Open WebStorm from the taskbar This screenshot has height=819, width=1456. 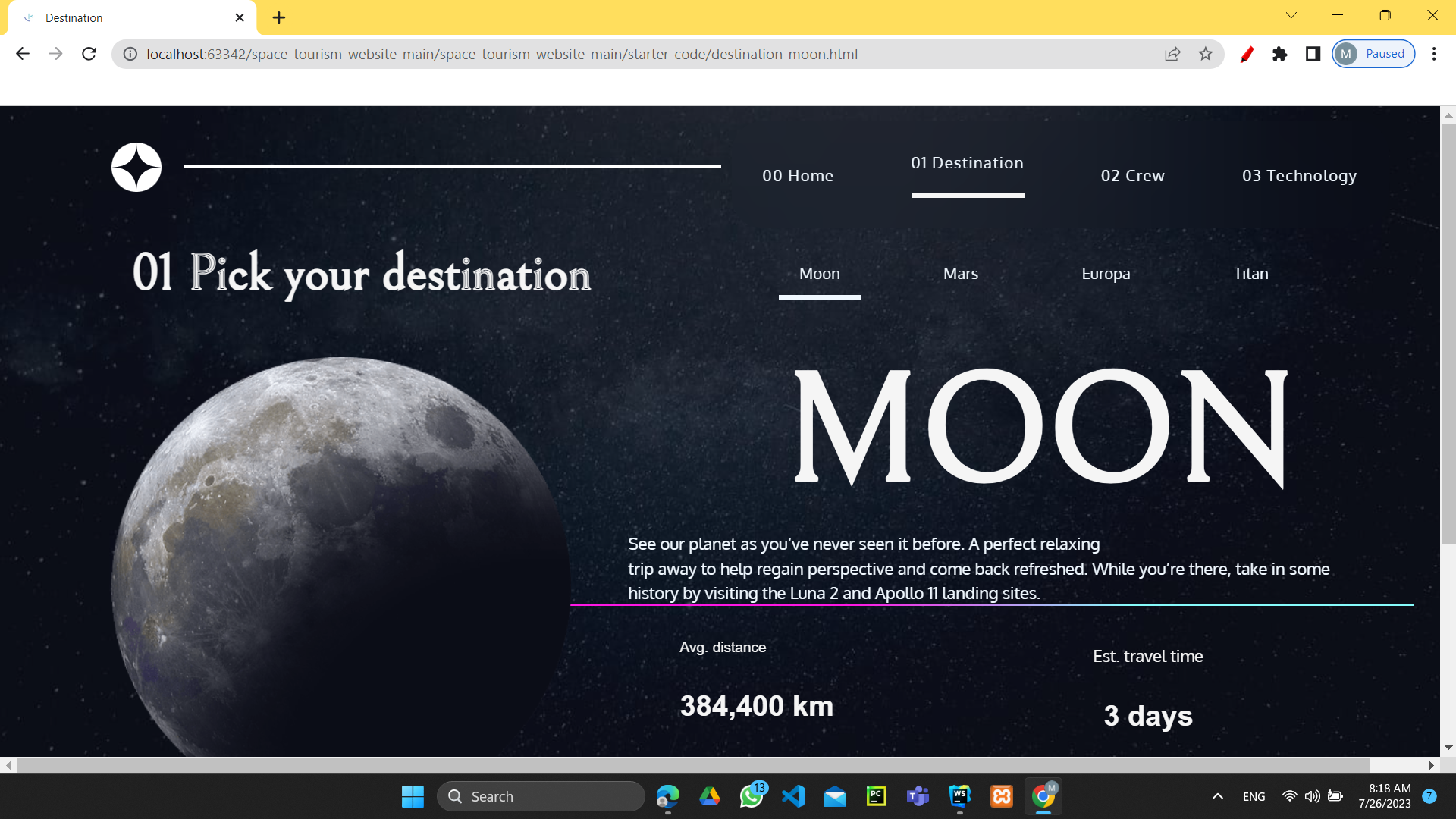pyautogui.click(x=959, y=796)
